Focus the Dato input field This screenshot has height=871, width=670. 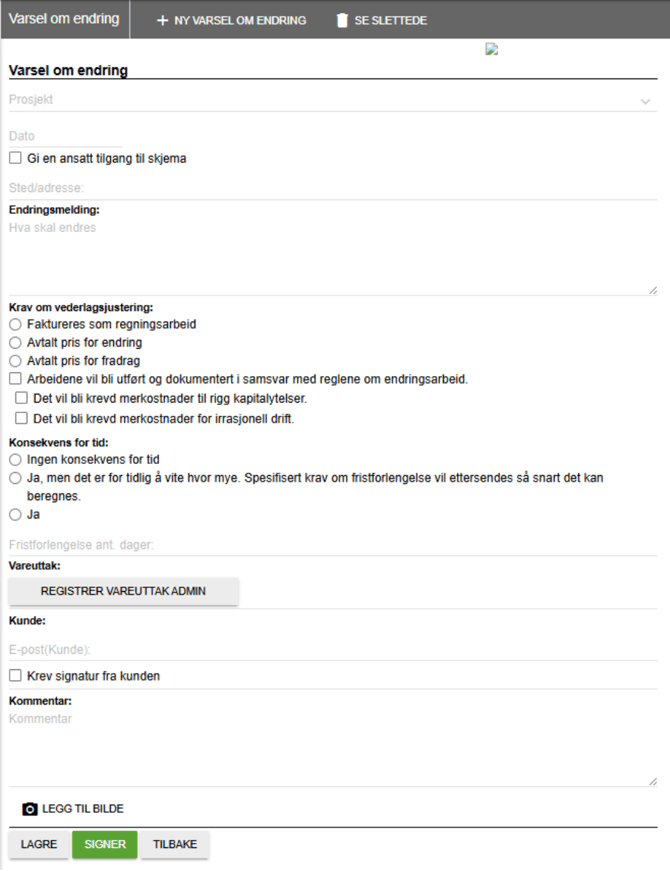[x=65, y=136]
